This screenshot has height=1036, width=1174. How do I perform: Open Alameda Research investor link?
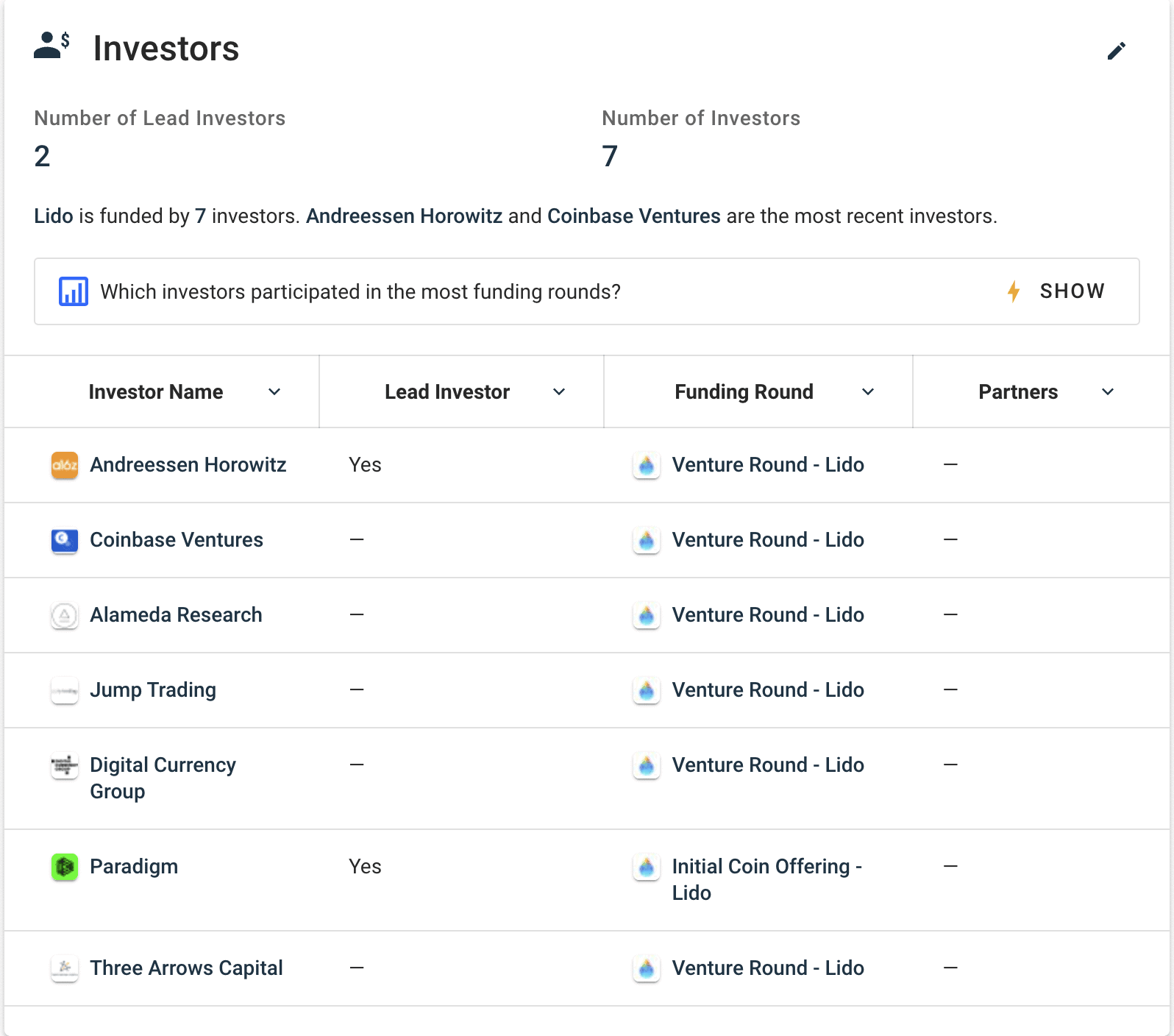coord(176,615)
